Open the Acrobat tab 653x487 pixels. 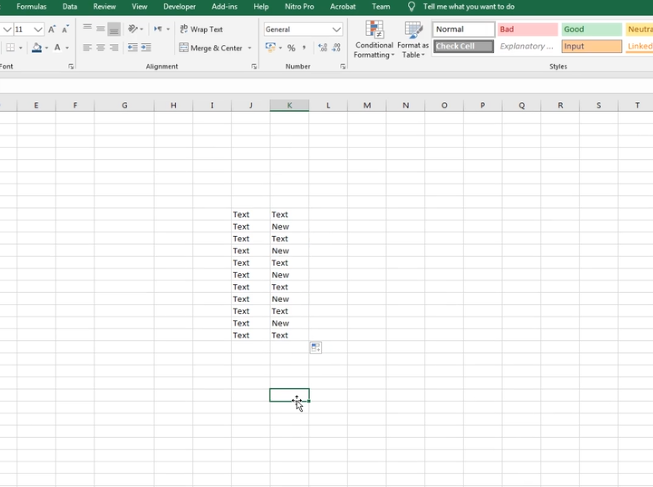pos(343,7)
